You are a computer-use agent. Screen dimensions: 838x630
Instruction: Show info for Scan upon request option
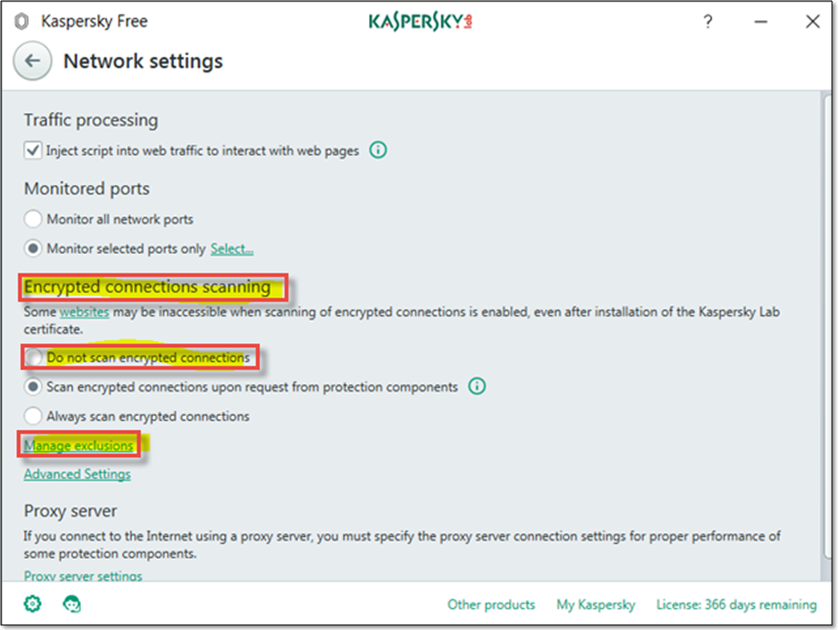point(477,386)
